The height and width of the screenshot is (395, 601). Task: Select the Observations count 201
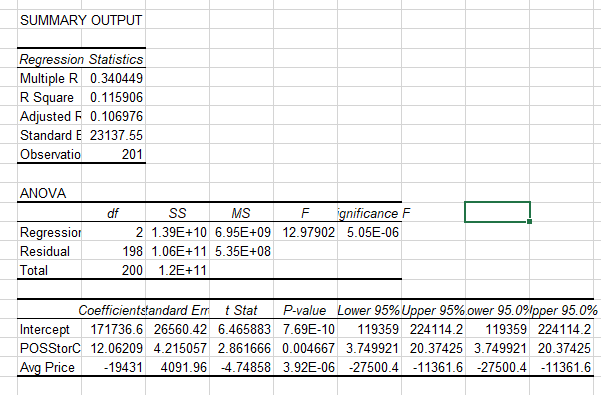point(132,154)
